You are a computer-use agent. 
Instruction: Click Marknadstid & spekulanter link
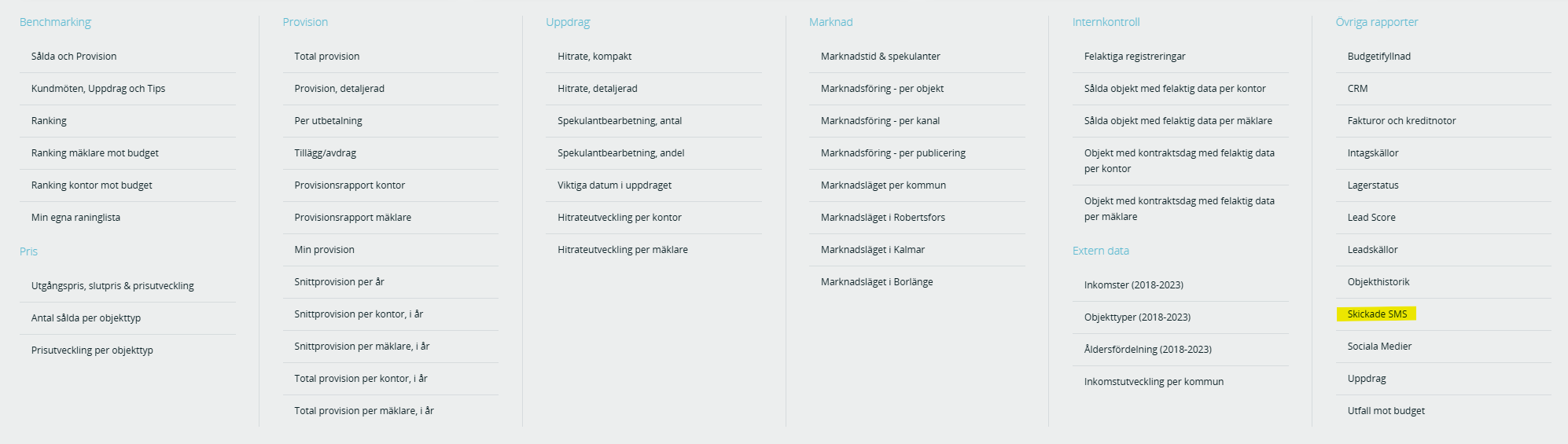coord(880,57)
